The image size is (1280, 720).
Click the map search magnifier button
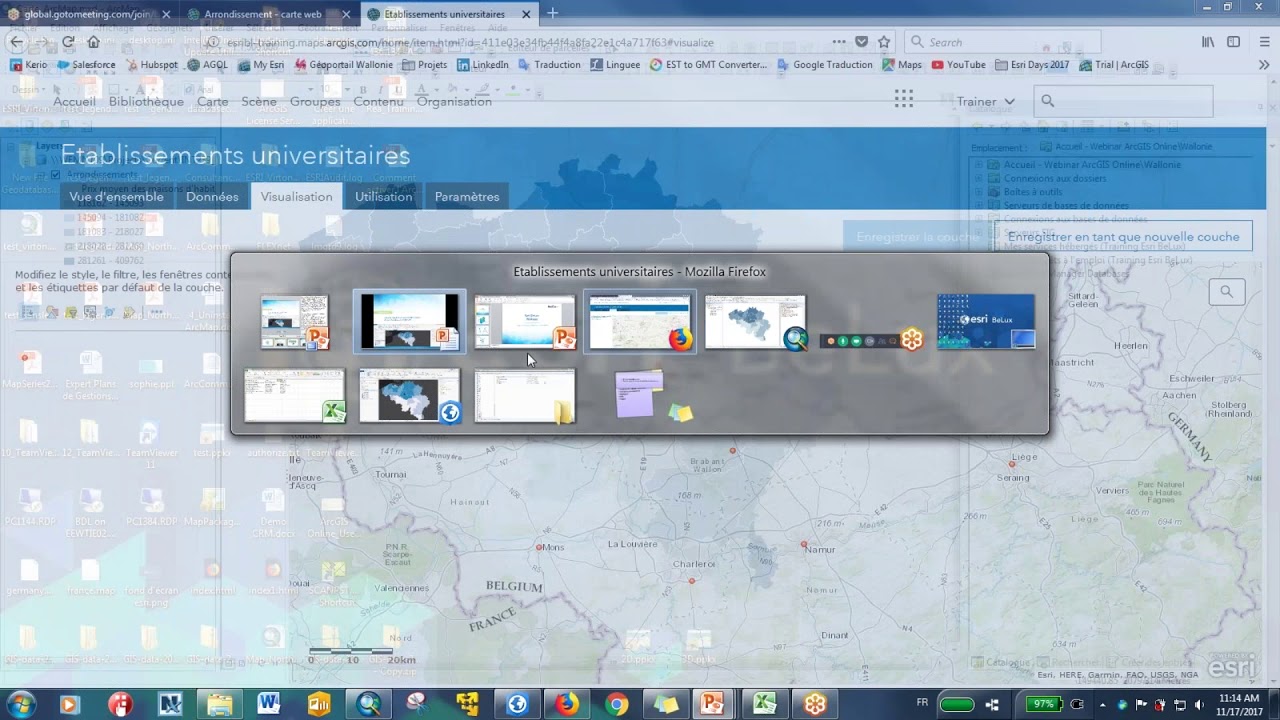pos(1226,292)
